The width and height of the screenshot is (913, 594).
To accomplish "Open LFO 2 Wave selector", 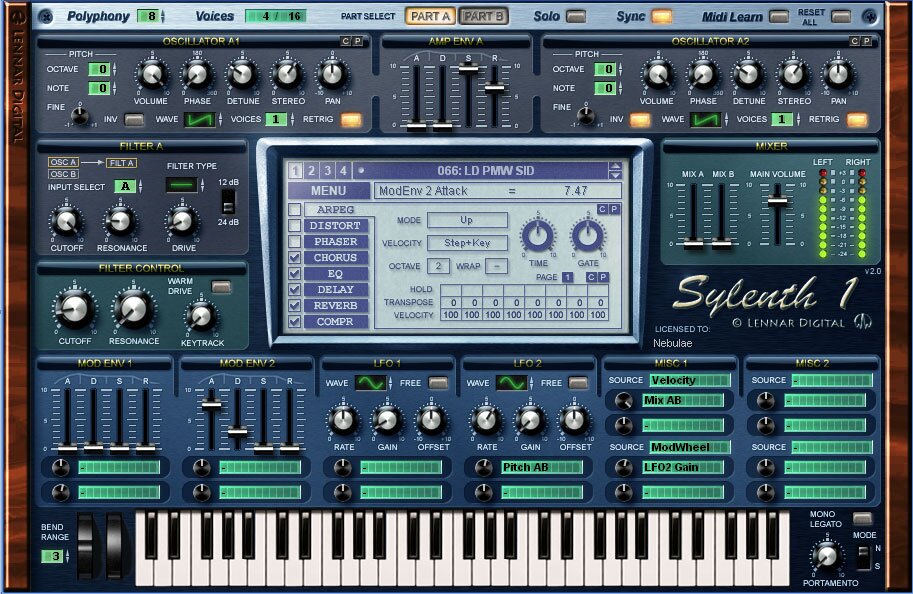I will point(512,383).
